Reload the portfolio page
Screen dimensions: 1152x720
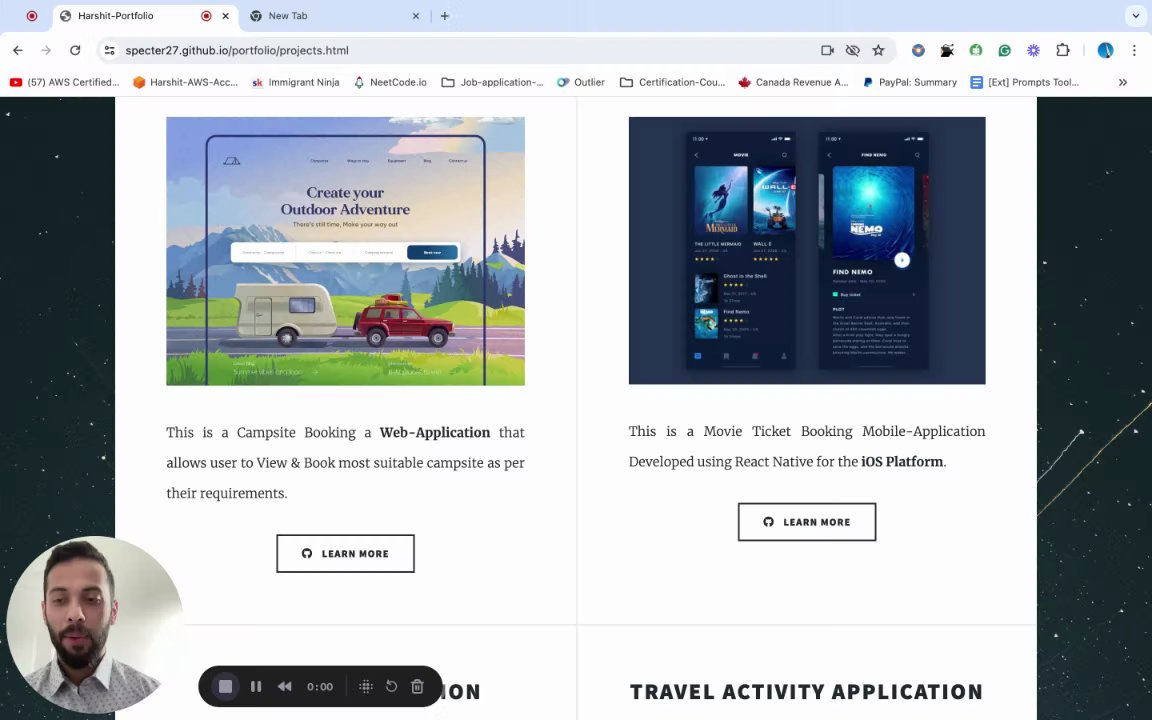tap(75, 50)
